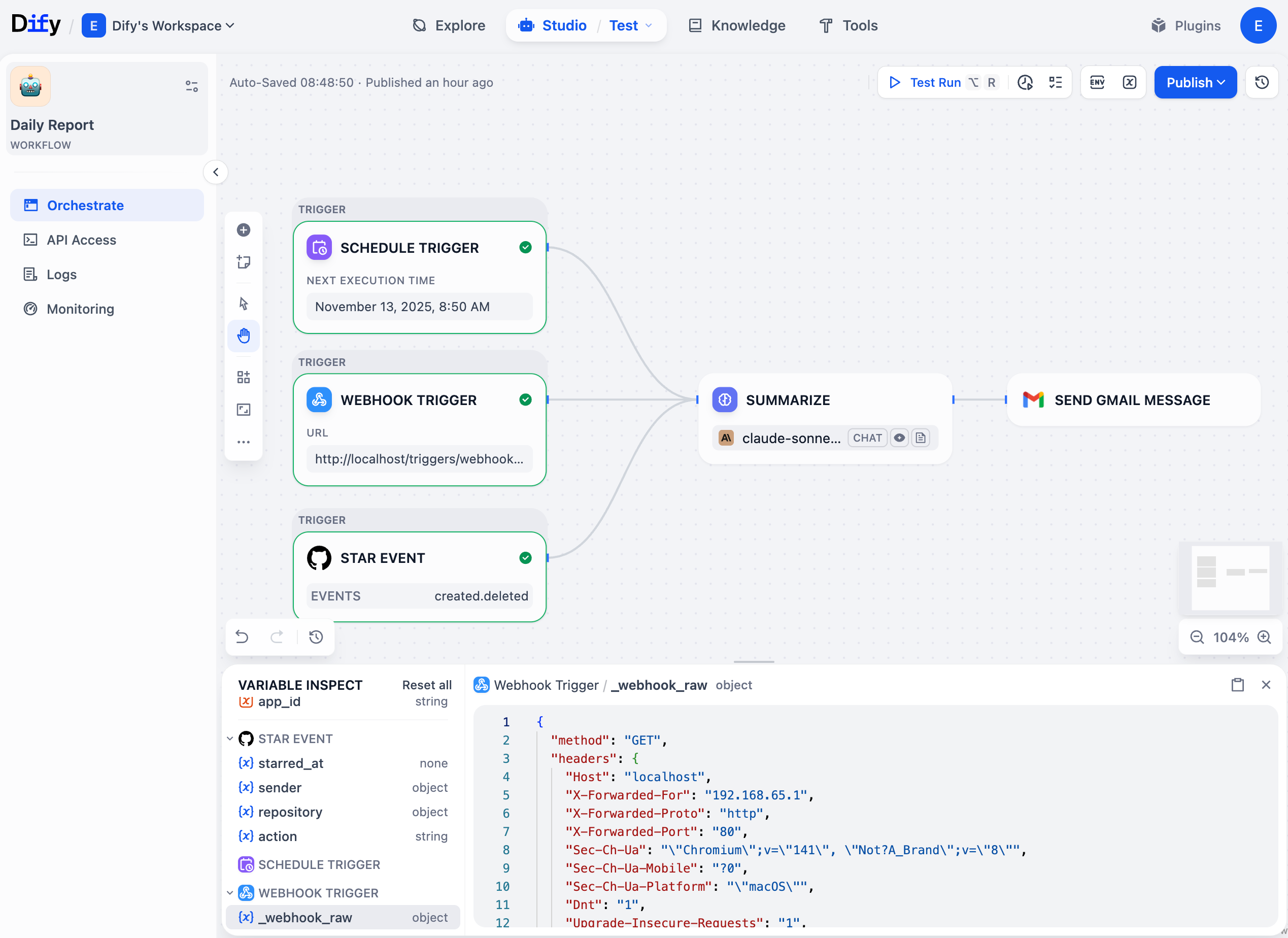Toggle the eye visibility on claude-sonnet node

tap(900, 438)
